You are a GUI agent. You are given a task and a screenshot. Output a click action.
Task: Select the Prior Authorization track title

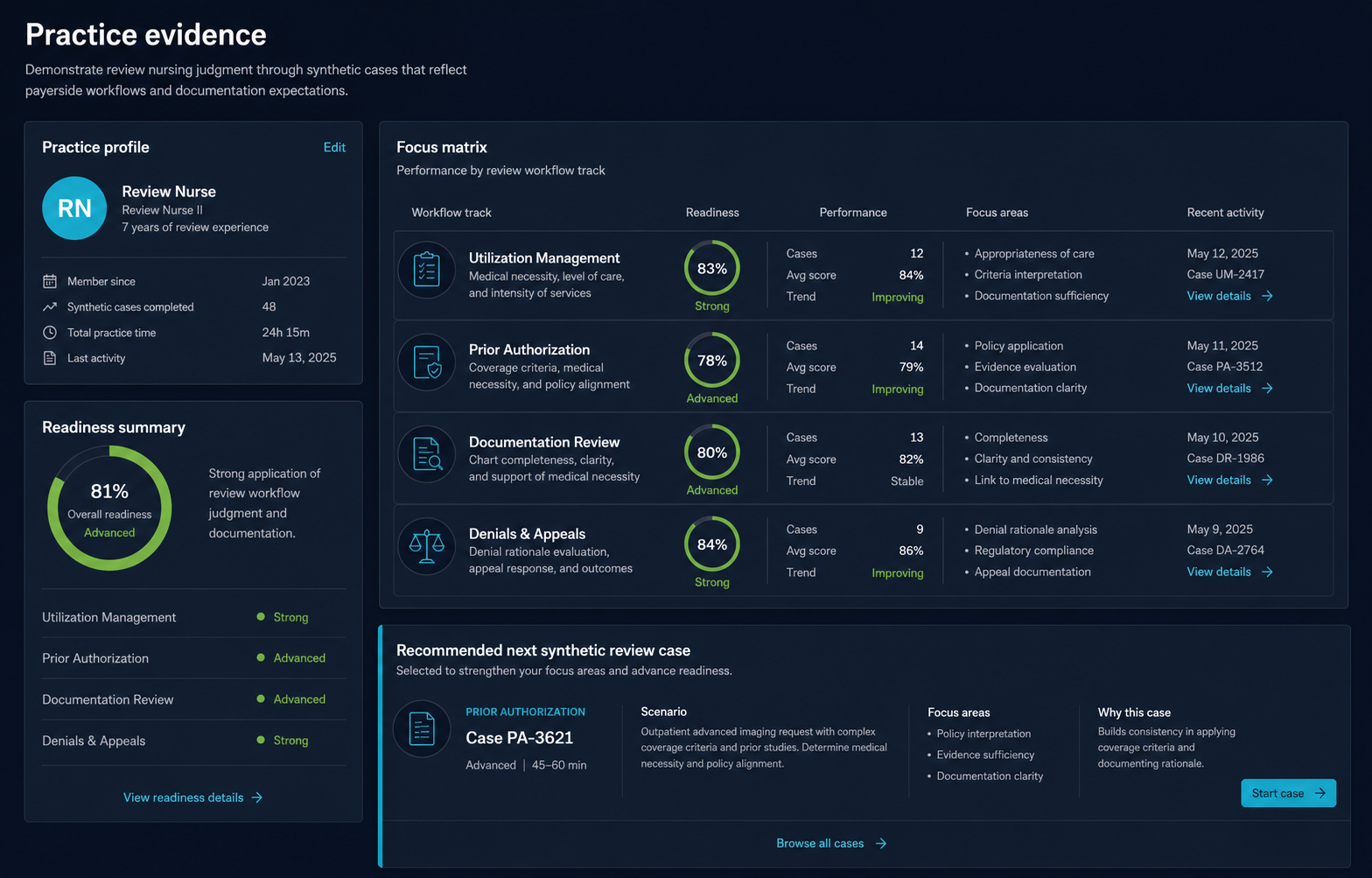(x=529, y=349)
